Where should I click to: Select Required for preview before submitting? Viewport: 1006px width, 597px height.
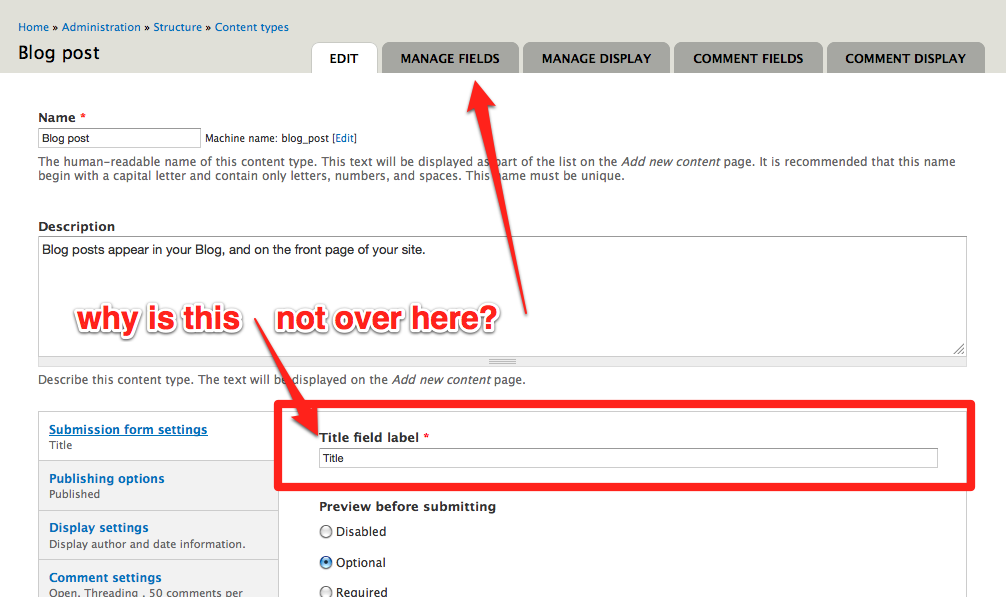(x=326, y=591)
